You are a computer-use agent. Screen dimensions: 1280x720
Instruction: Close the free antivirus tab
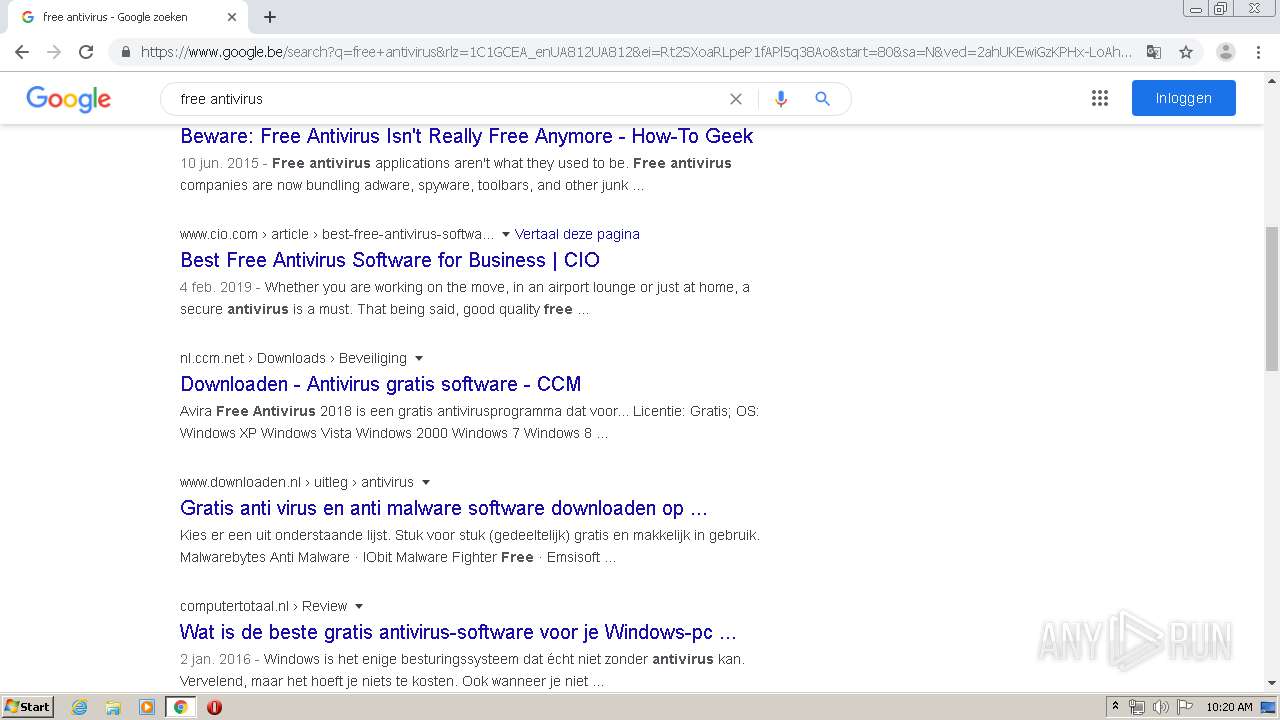(x=232, y=17)
